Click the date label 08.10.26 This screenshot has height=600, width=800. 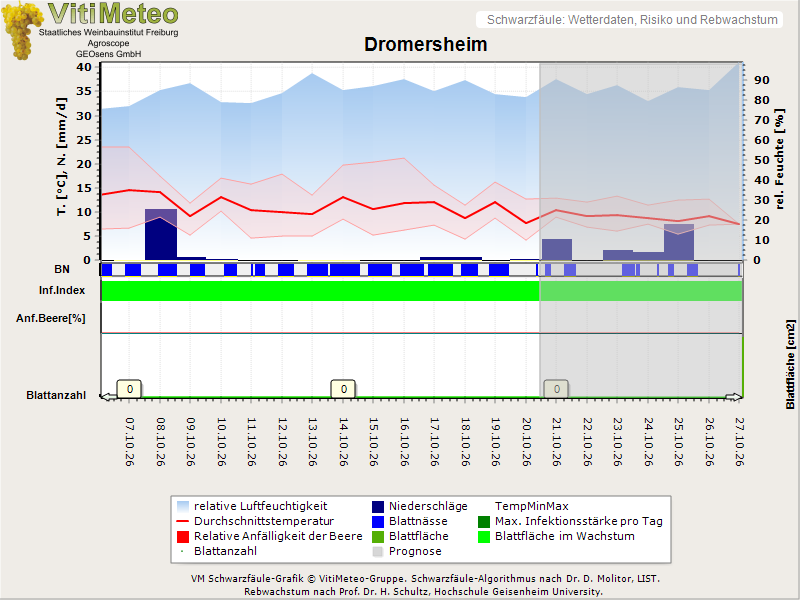tap(160, 442)
